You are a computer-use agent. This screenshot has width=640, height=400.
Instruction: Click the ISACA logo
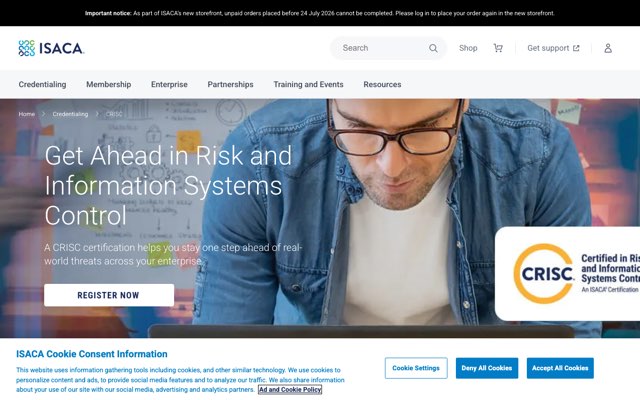pyautogui.click(x=51, y=48)
